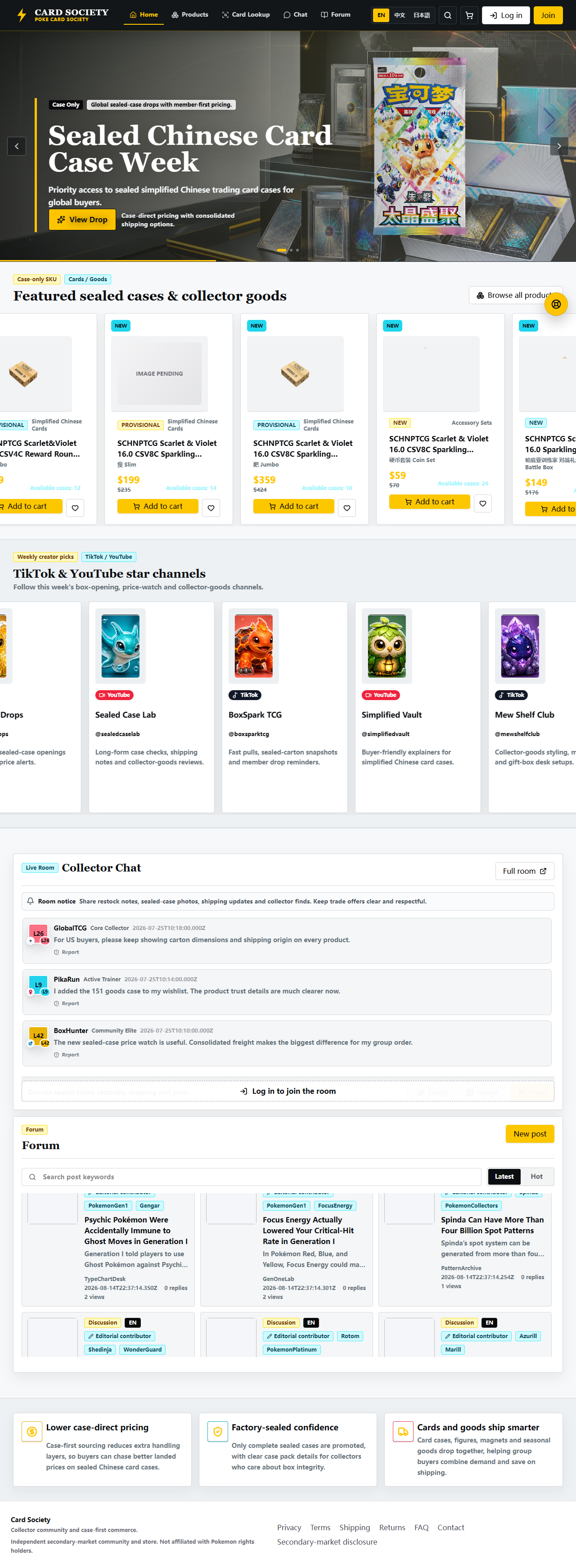Click the View Drop hero button

tap(82, 220)
